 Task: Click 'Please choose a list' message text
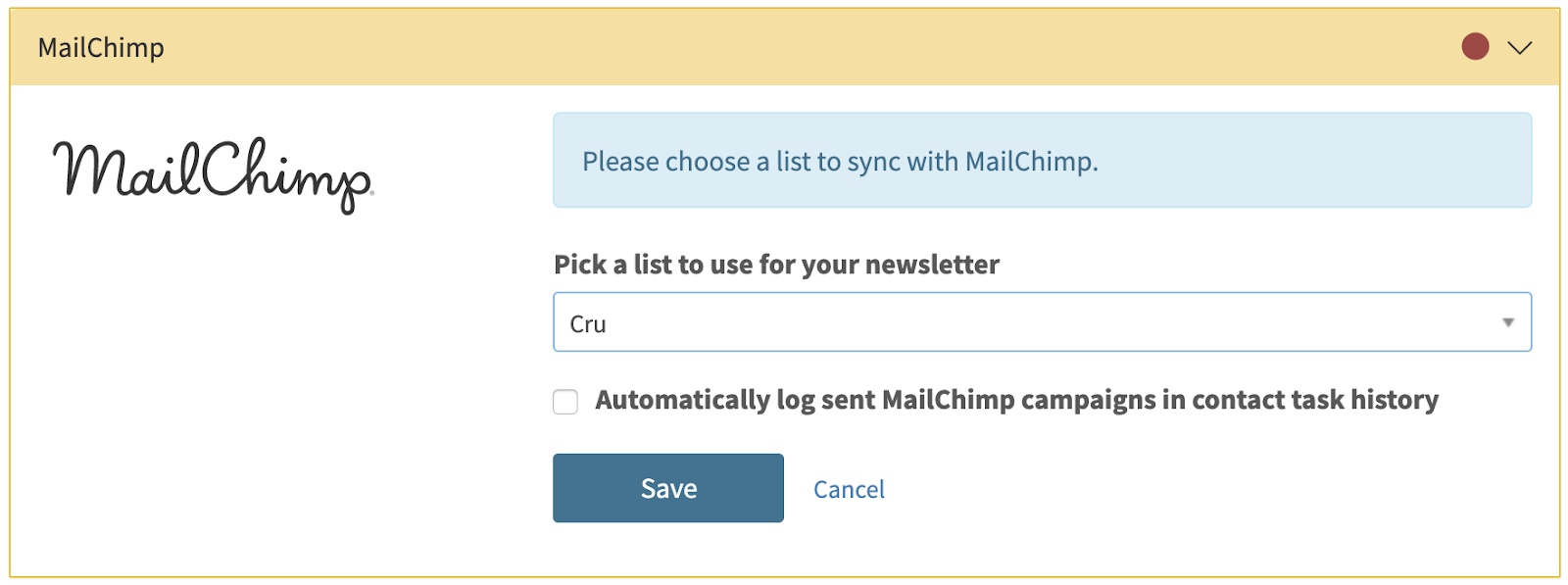coord(840,162)
